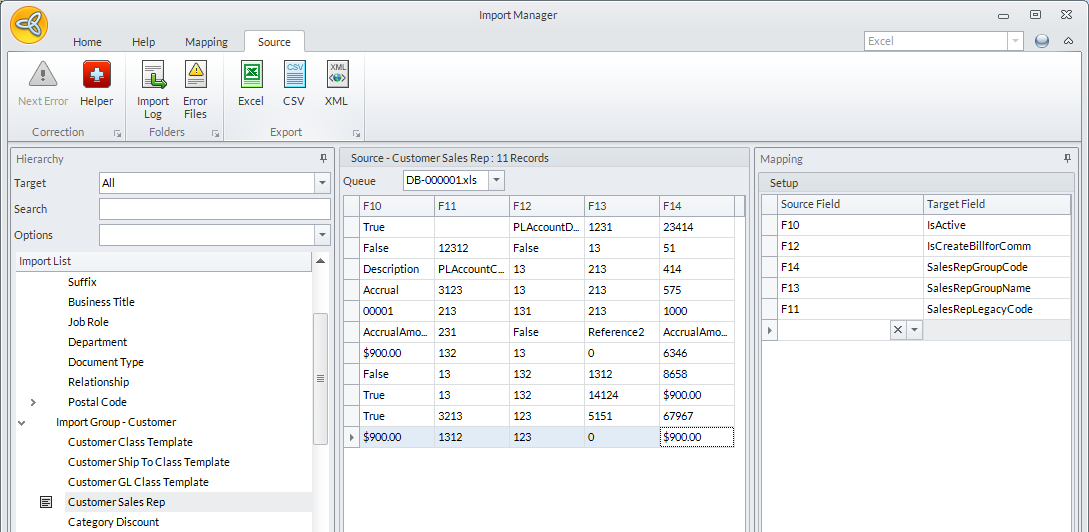The height and width of the screenshot is (532, 1089).
Task: Clear the new Source Field entry
Action: point(897,330)
